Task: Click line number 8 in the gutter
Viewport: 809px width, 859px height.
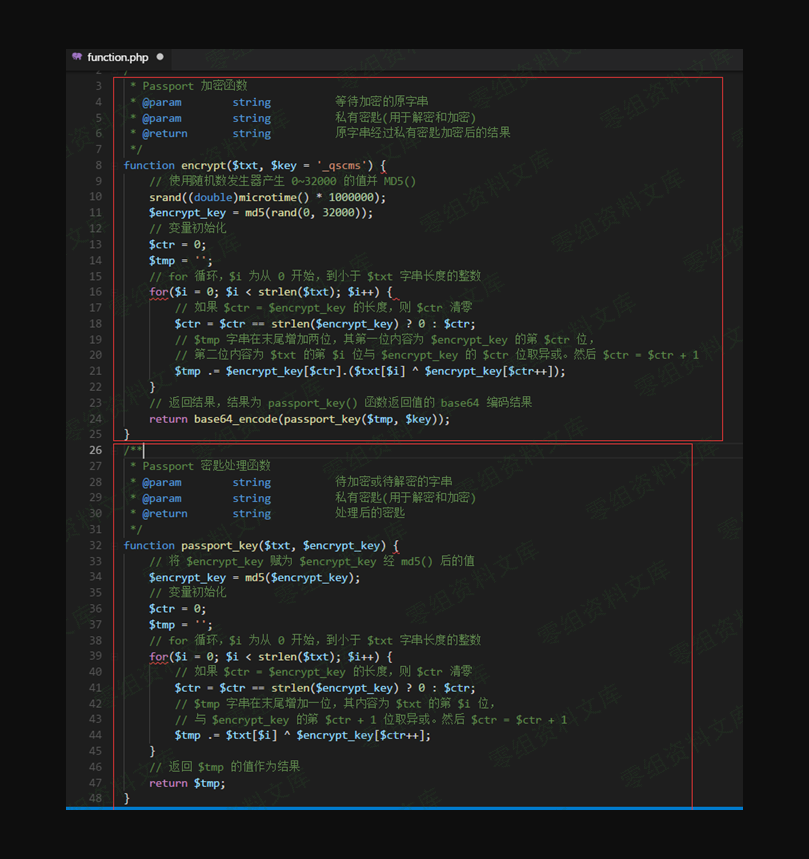Action: pyautogui.click(x=98, y=165)
